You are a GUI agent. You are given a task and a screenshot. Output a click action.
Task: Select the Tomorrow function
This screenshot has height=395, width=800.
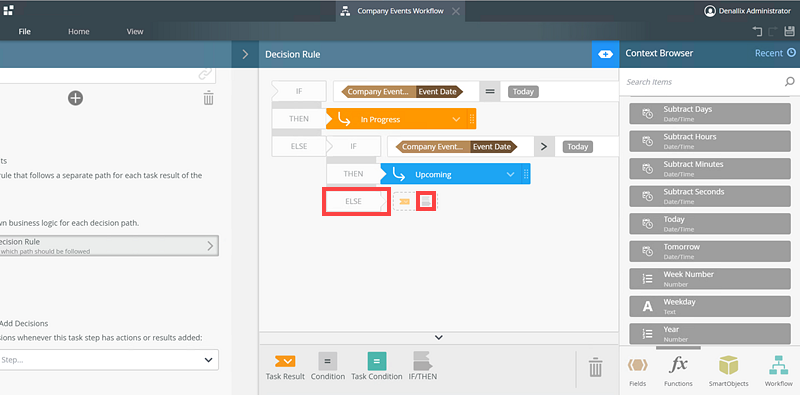(x=710, y=251)
